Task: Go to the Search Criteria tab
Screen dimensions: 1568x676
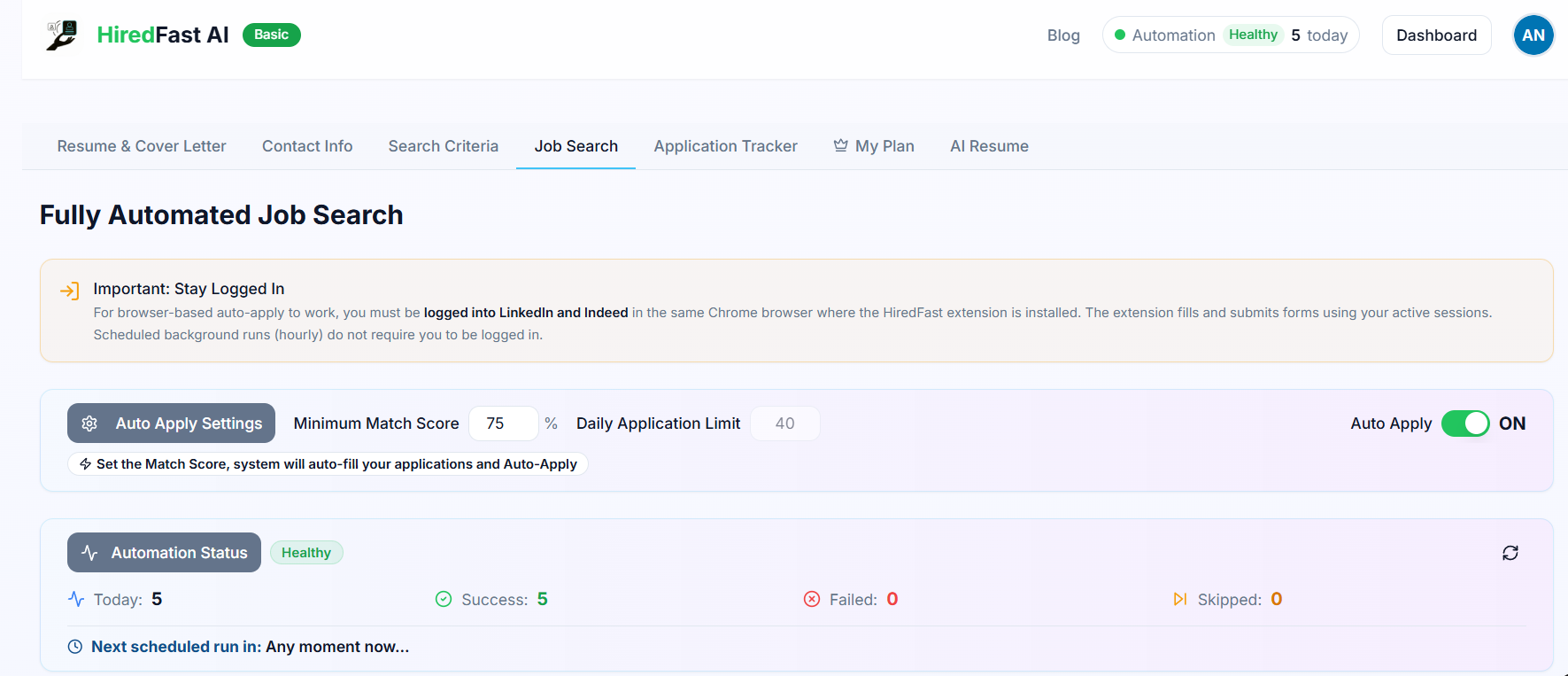Action: point(444,146)
